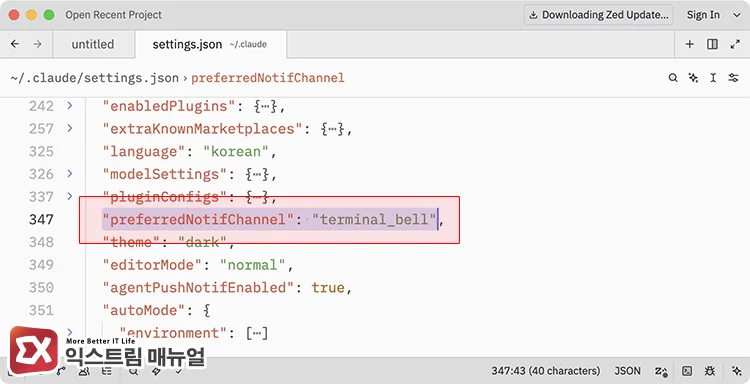Click the "preferredNotifChannel" key in editor

click(198, 219)
